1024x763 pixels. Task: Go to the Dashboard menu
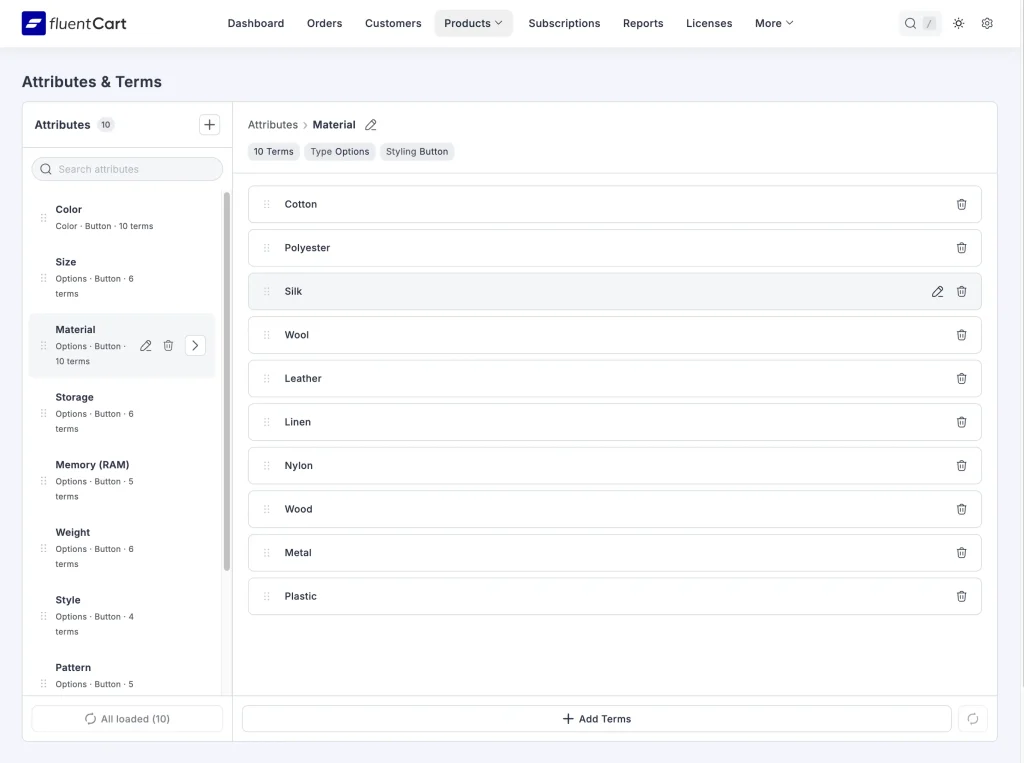click(255, 24)
